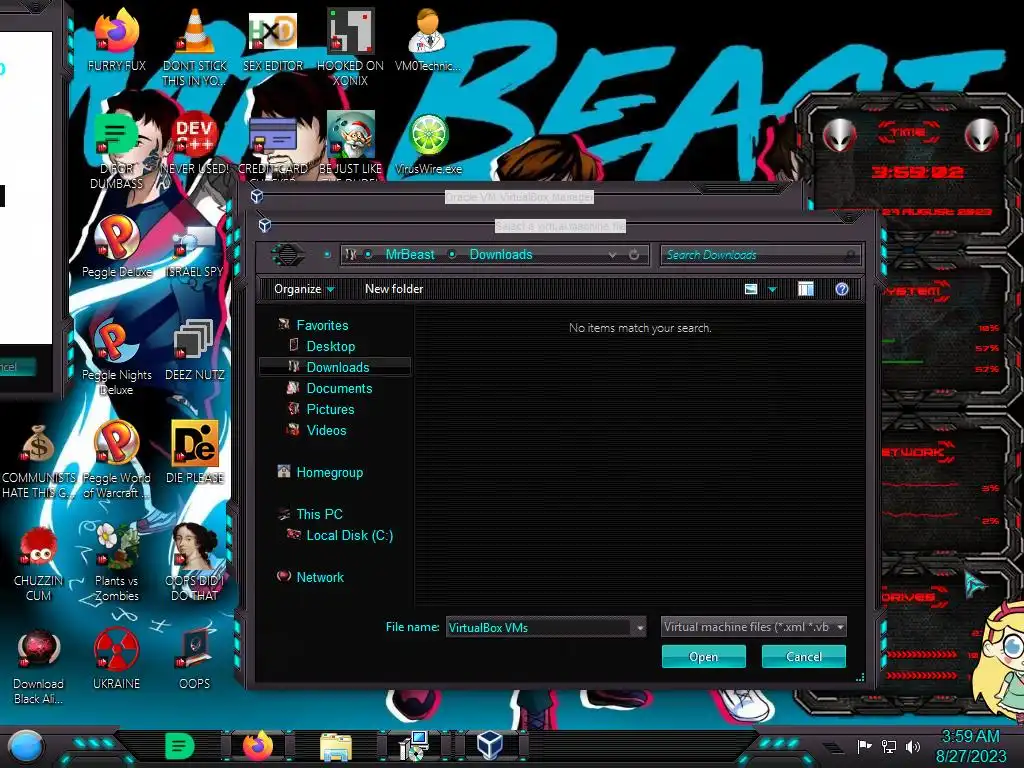Open the Download Black Ali... shortcut
The width and height of the screenshot is (1024, 768).
38,667
